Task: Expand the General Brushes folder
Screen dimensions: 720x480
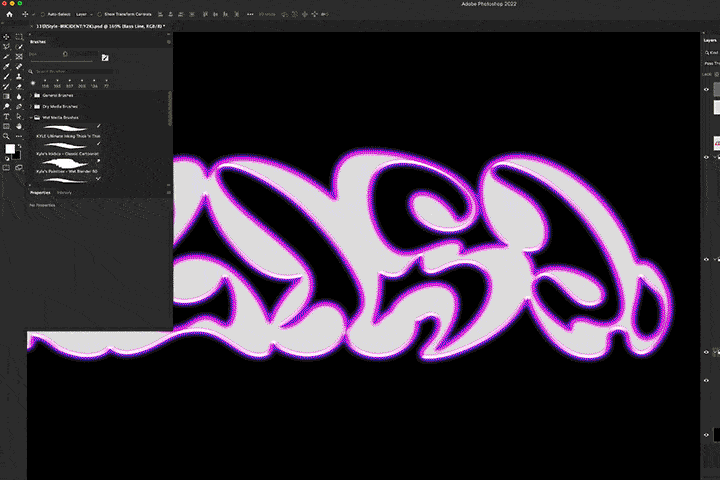Action: pyautogui.click(x=31, y=96)
